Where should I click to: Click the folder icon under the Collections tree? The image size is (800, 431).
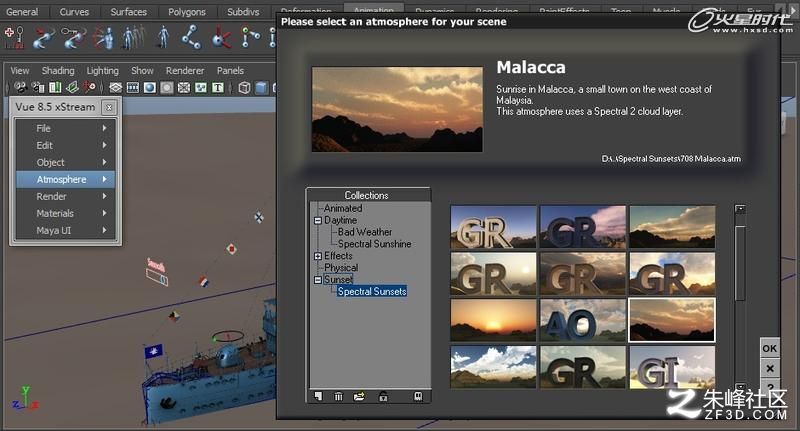(x=359, y=396)
